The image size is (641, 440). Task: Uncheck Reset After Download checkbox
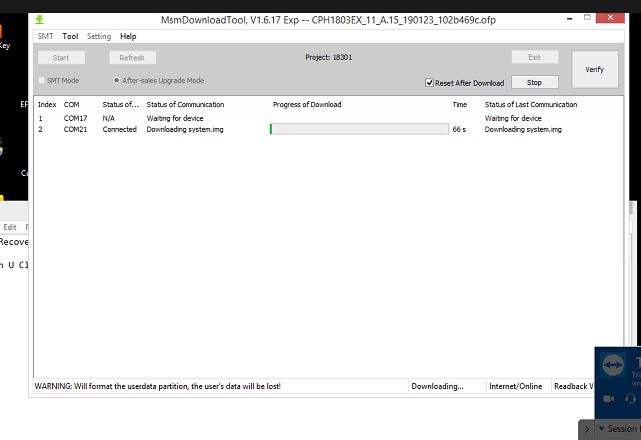(429, 83)
